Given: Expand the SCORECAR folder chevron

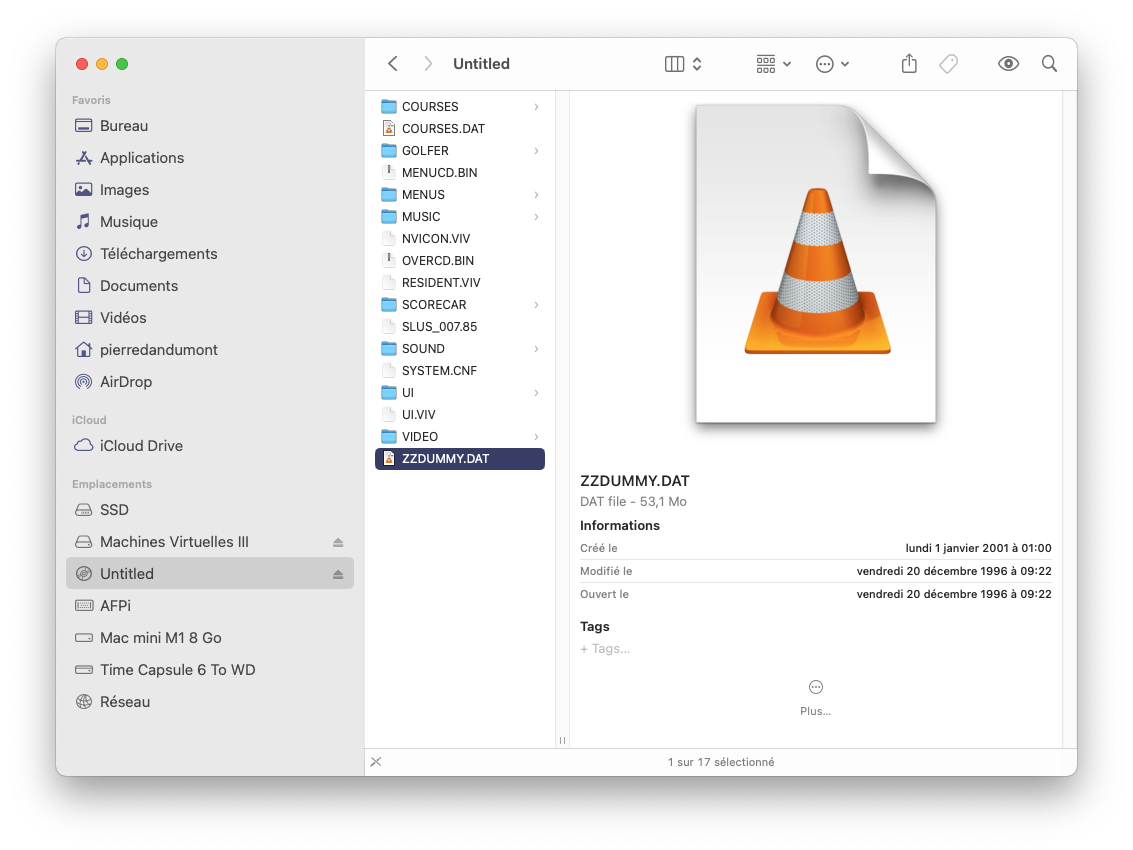Looking at the screenshot, I should point(536,305).
